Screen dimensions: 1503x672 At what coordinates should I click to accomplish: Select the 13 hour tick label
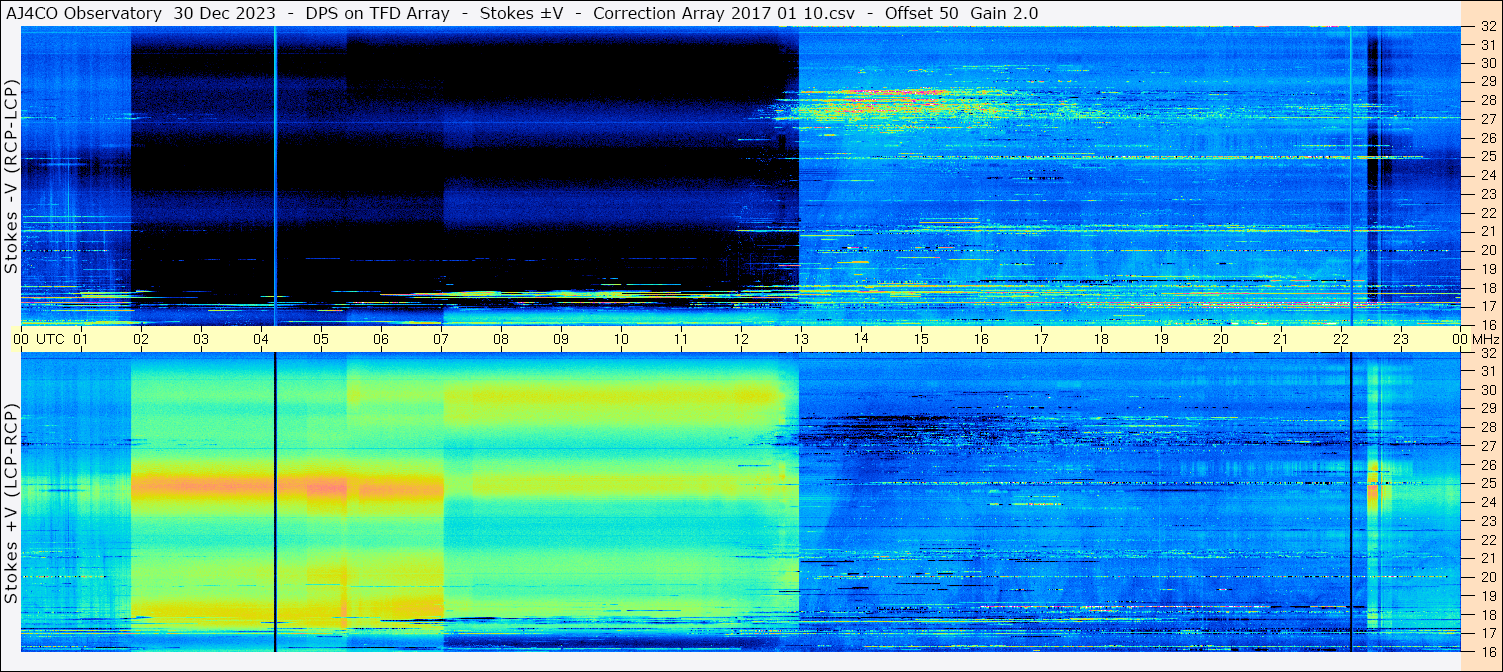pyautogui.click(x=801, y=339)
